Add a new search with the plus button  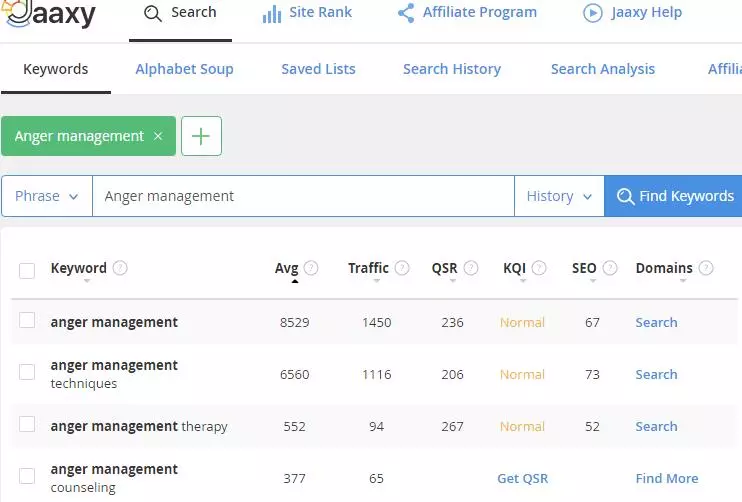pyautogui.click(x=201, y=136)
